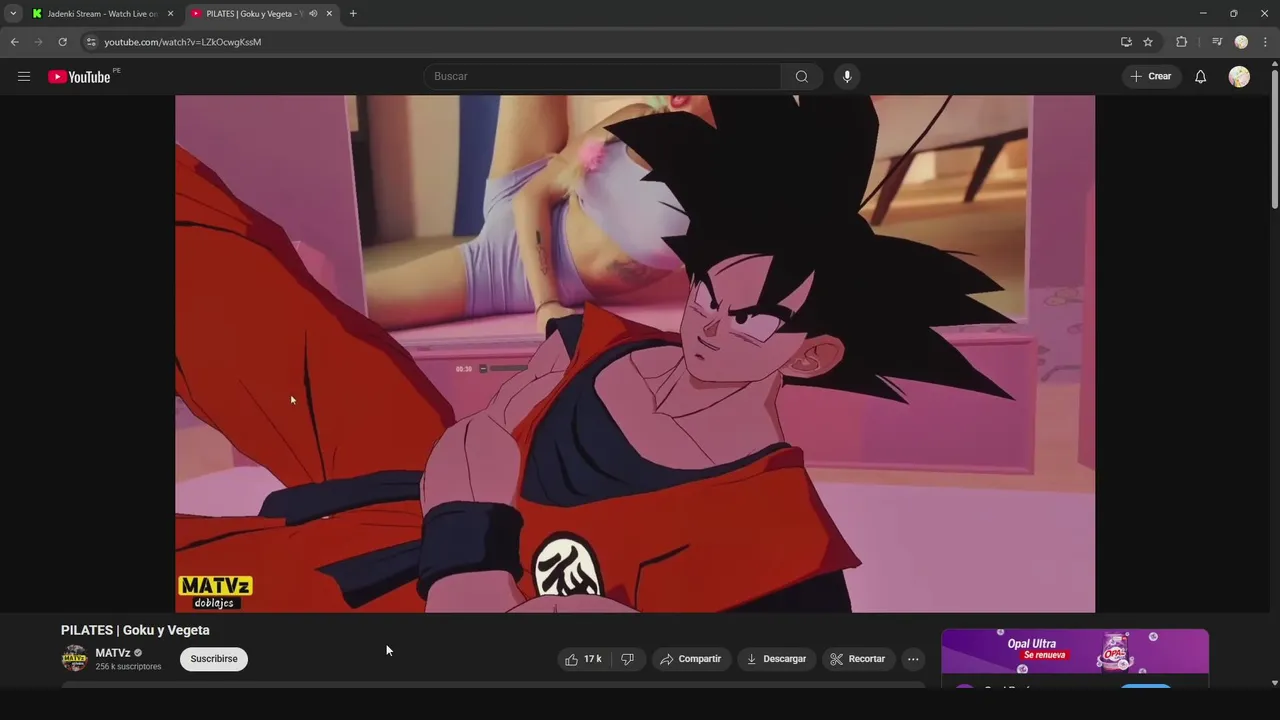Open the YouTube account avatar menu
Image resolution: width=1280 pixels, height=720 pixels.
click(1239, 76)
